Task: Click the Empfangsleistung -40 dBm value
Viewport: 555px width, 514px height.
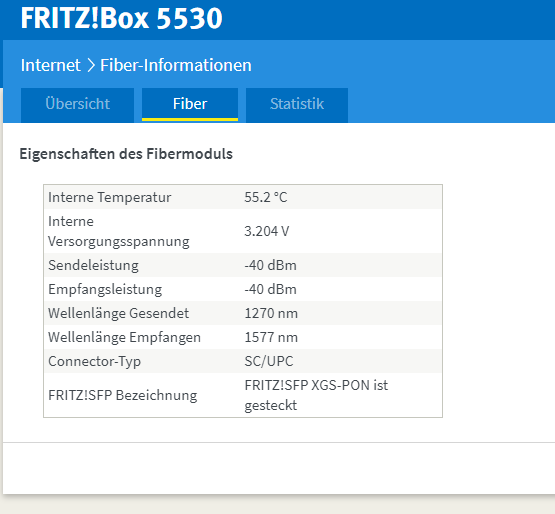Action: click(x=270, y=289)
